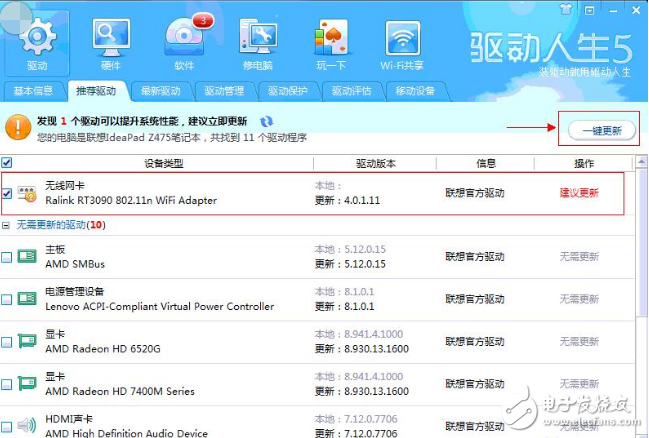
Task: Select the Lenovo ACPI-Compliant Virtual Power Controller row
Action: pos(160,299)
